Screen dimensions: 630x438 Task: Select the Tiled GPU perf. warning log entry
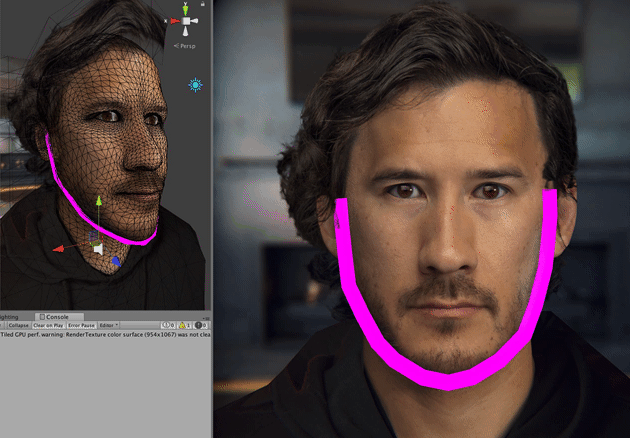click(x=106, y=334)
